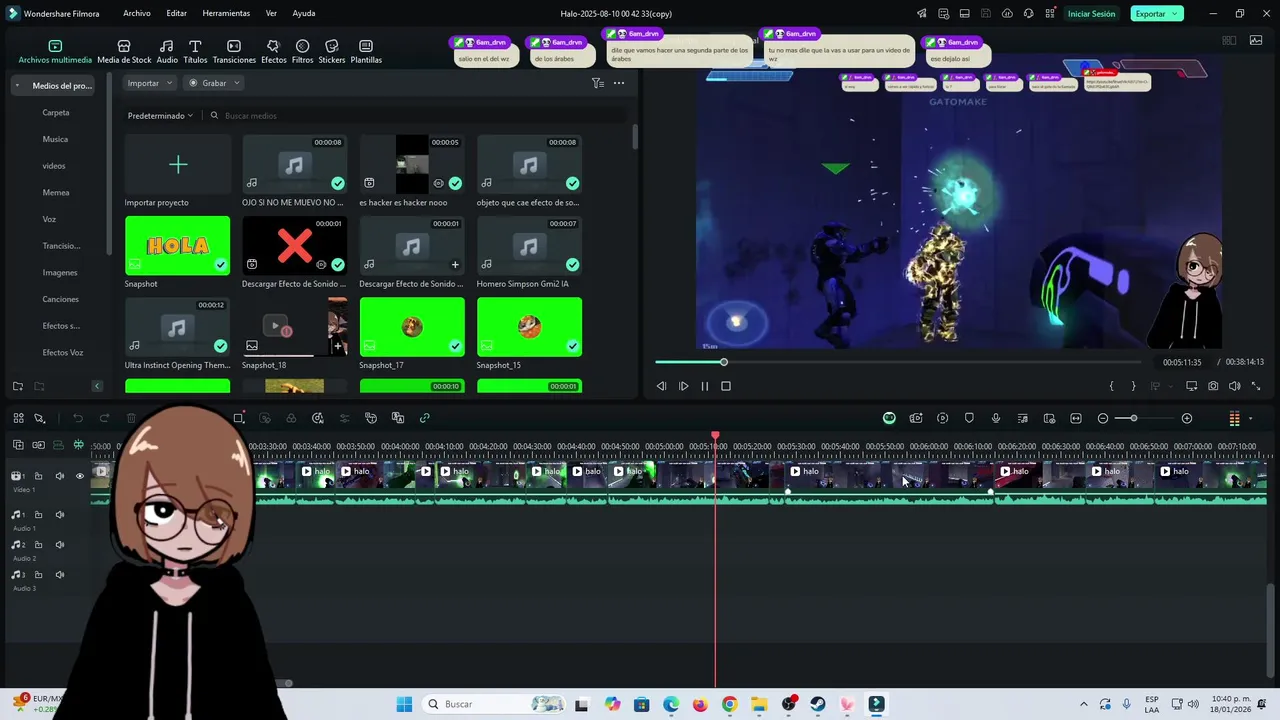The height and width of the screenshot is (720, 1280).
Task: Select the Snapshot_15 thumbnail
Action: (529, 326)
